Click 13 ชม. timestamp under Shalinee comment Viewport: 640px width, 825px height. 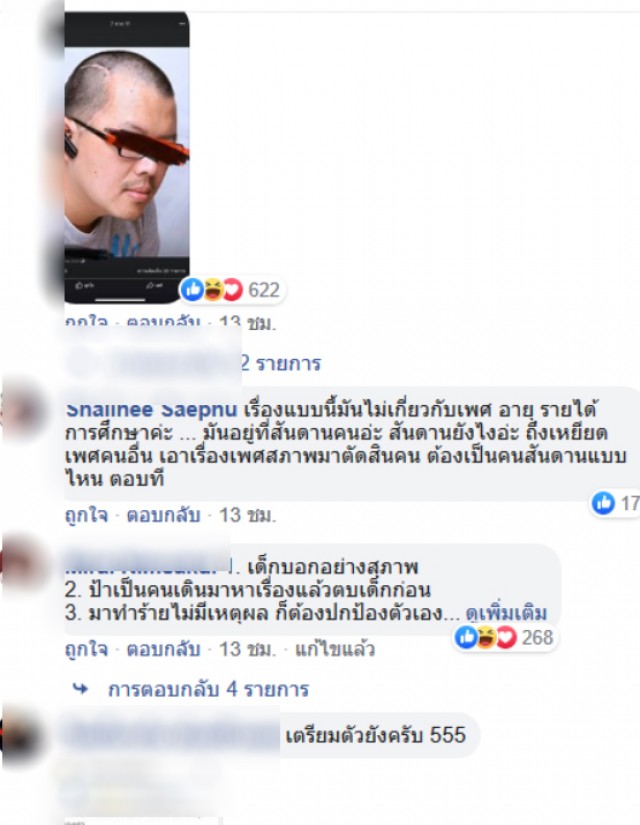click(247, 515)
